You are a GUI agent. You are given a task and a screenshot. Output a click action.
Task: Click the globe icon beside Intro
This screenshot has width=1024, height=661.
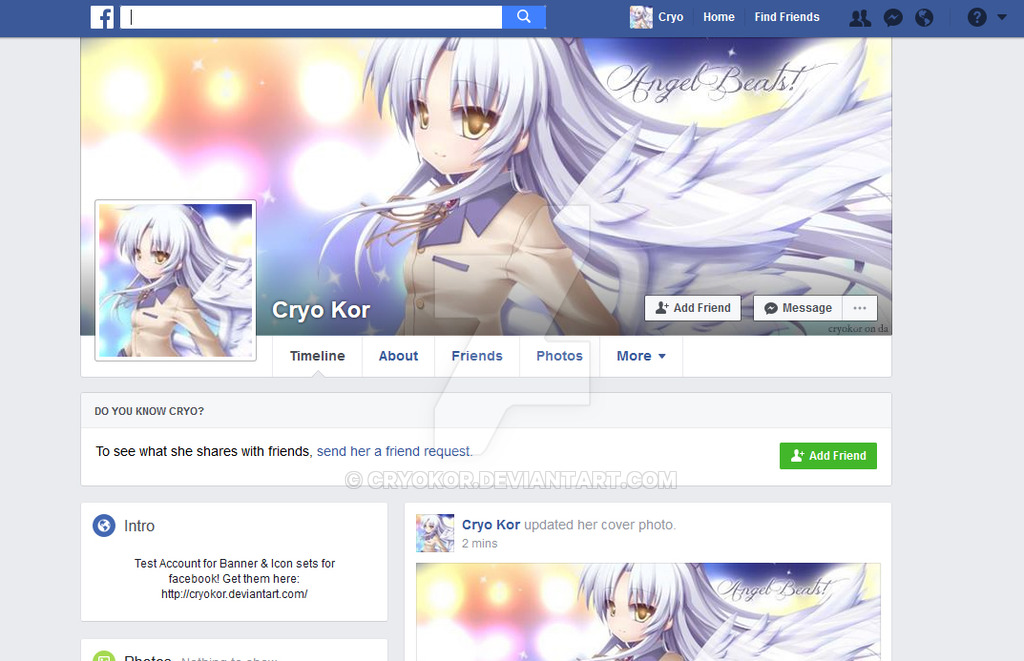pyautogui.click(x=104, y=525)
